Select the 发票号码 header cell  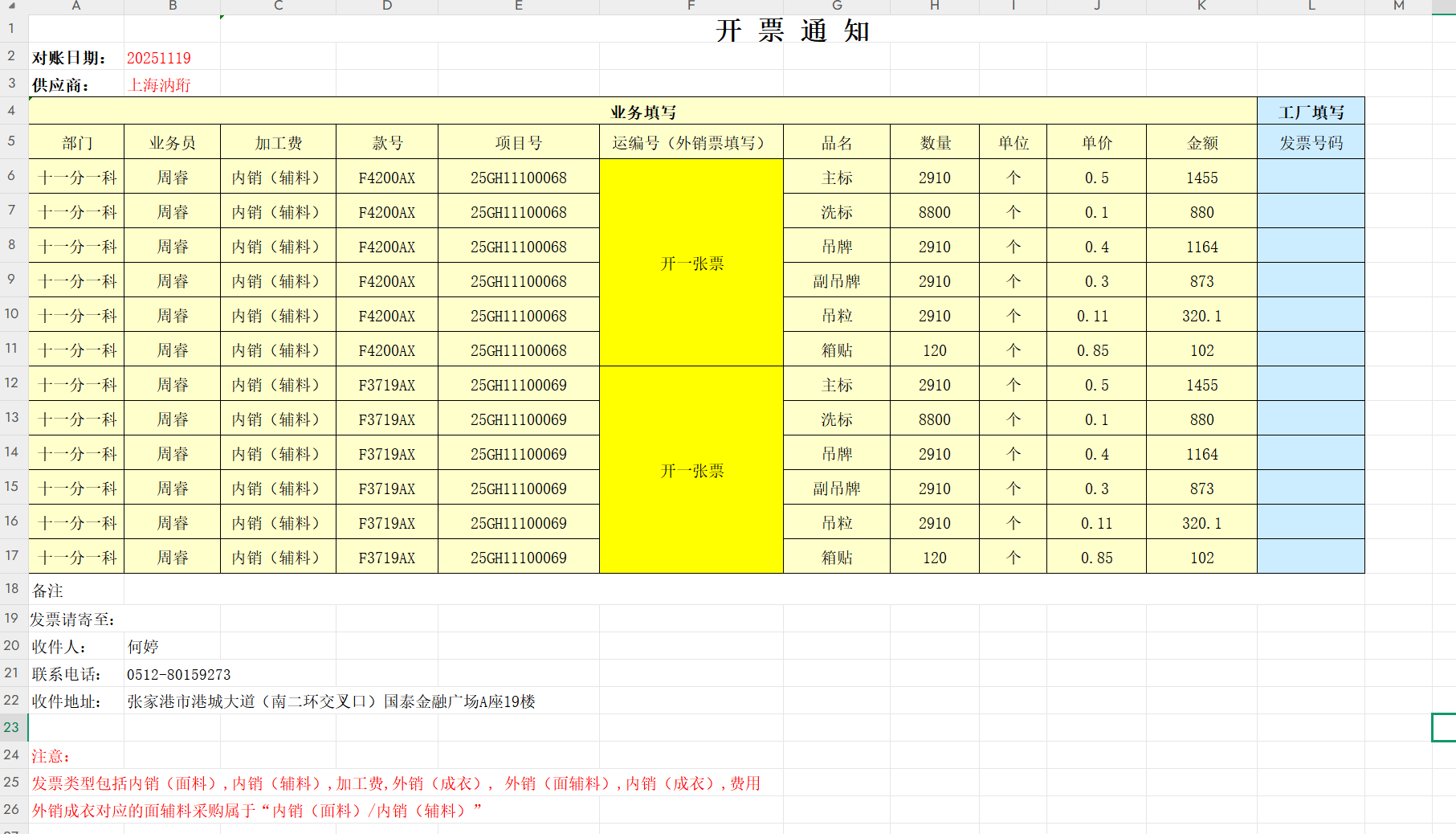pyautogui.click(x=1311, y=143)
